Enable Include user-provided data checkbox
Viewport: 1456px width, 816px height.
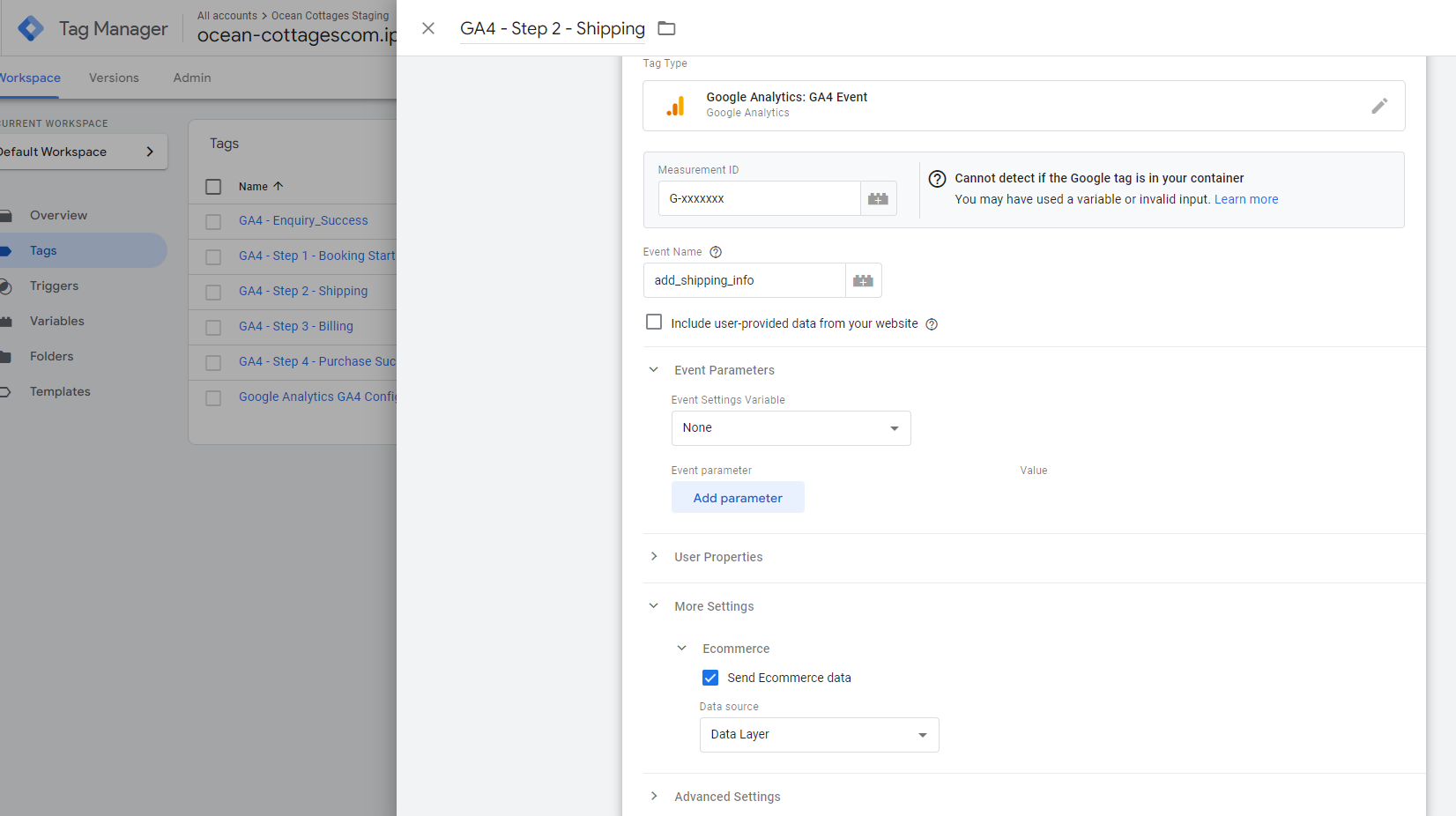pos(654,323)
